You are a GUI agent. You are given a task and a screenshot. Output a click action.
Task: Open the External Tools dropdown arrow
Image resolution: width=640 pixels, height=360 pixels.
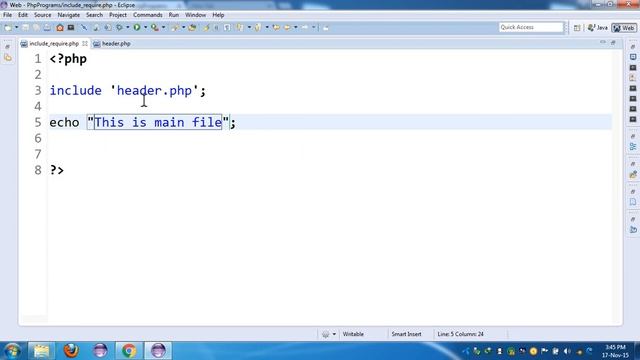coord(163,27)
